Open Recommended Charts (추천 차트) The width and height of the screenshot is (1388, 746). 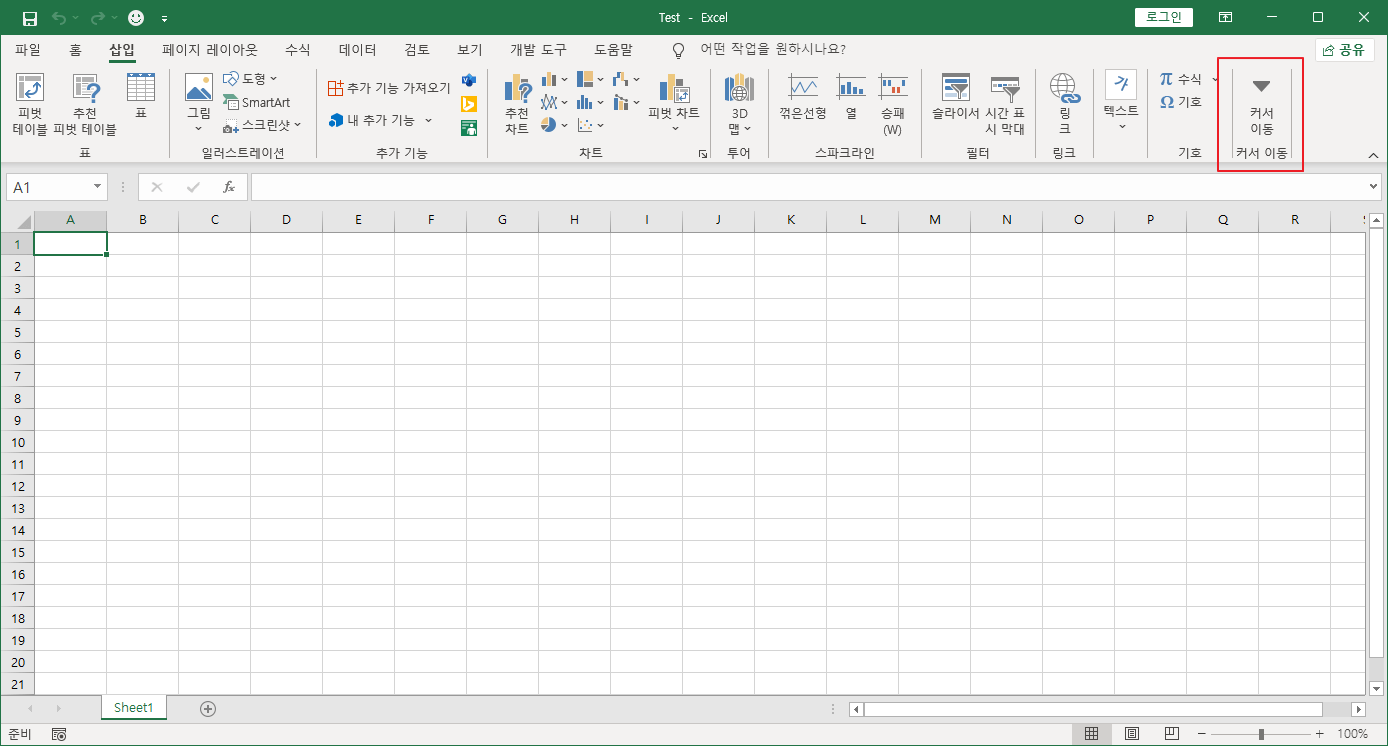click(x=517, y=104)
